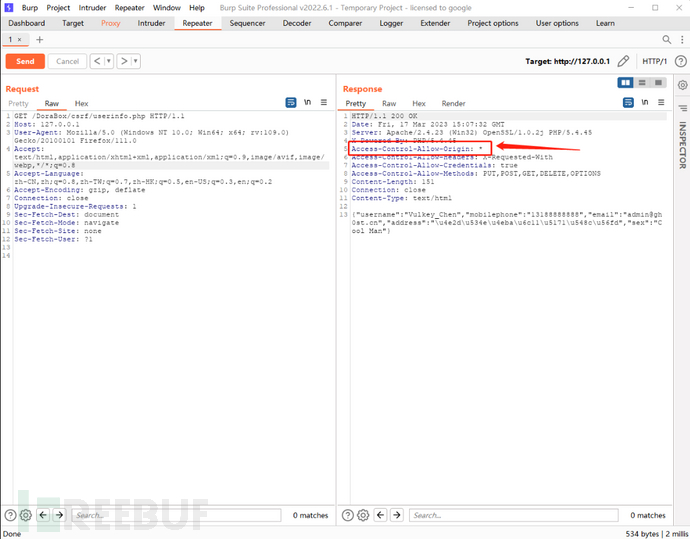The image size is (690, 539).
Task: Open Request search settings gear icon
Action: pyautogui.click(x=26, y=515)
